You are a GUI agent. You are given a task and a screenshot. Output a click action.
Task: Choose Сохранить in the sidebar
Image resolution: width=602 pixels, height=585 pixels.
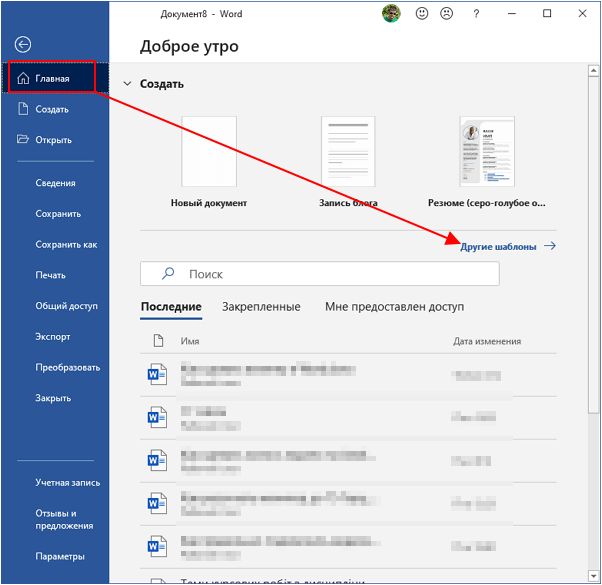[x=58, y=214]
